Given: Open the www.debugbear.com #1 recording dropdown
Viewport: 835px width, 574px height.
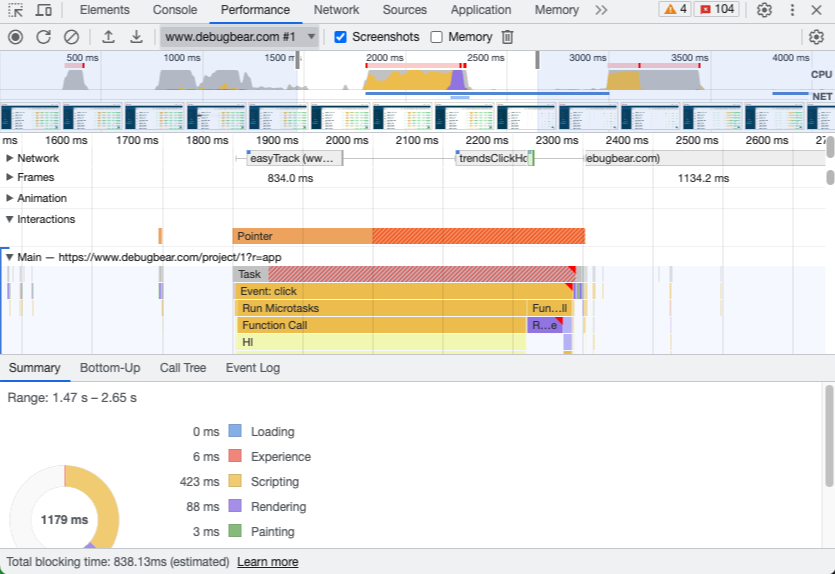Looking at the screenshot, I should 240,37.
